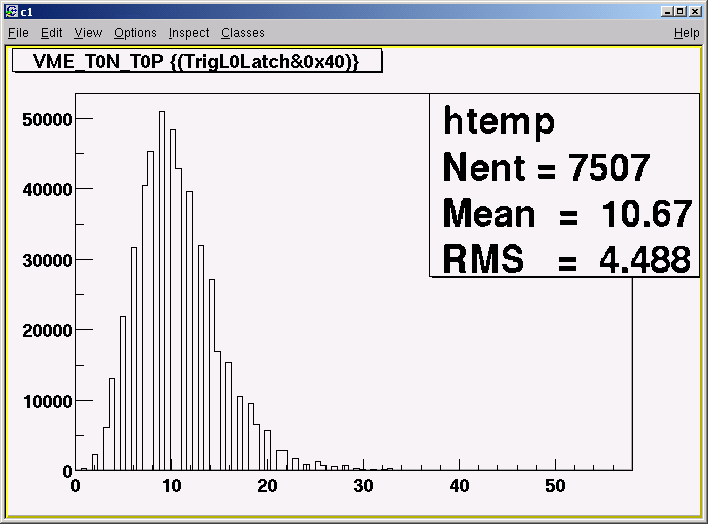708x524 pixels.
Task: Click the Mean = 10.67 stats line
Action: [x=567, y=213]
